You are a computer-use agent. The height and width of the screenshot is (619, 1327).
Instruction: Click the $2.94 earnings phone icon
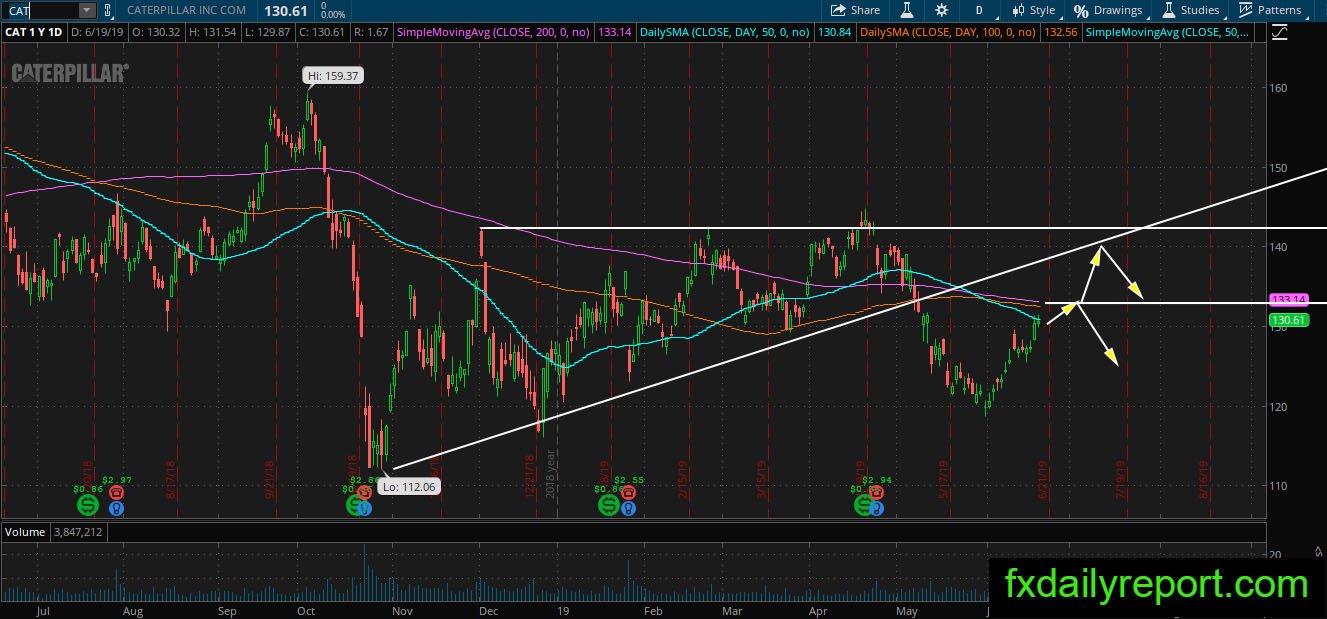877,491
